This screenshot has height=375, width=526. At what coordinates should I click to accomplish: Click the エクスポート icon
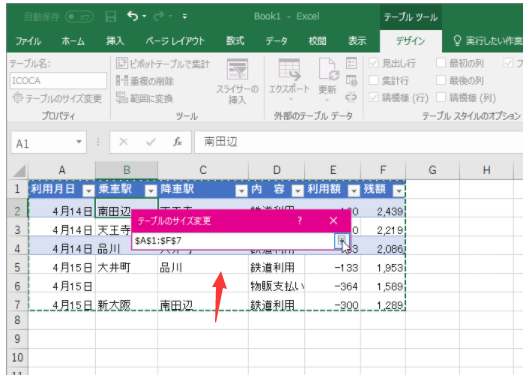click(289, 70)
